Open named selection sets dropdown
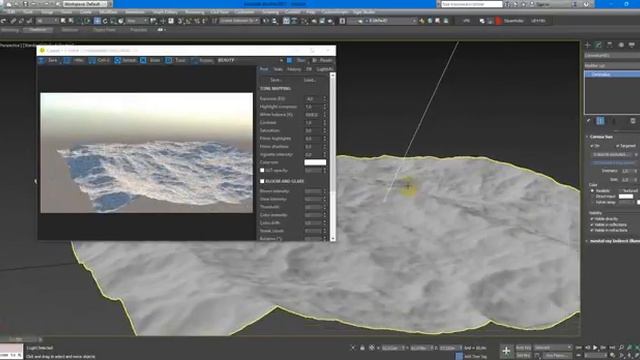640x360 pixels. [239, 21]
